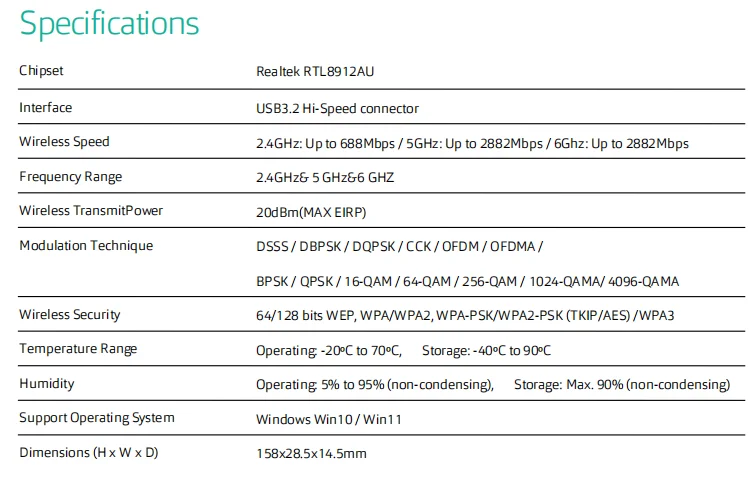Image resolution: width=749 pixels, height=487 pixels.
Task: Click the Wireless Security label
Action: pyautogui.click(x=70, y=315)
